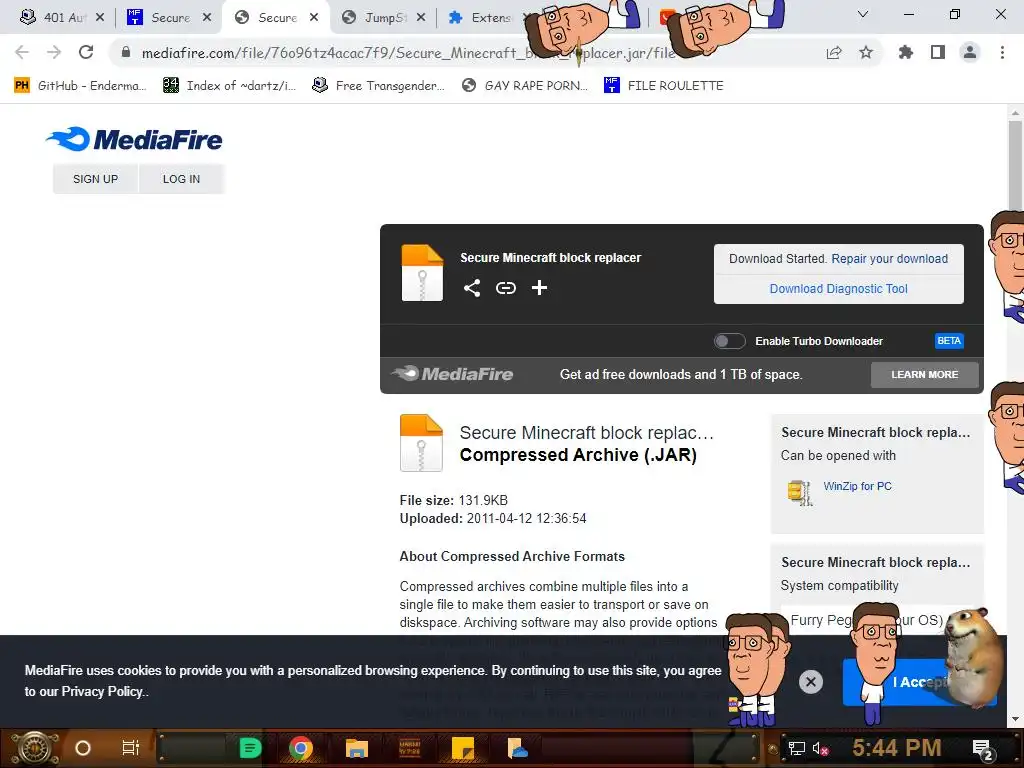The width and height of the screenshot is (1024, 768).
Task: Close the 401 Au tab
Action: (99, 18)
